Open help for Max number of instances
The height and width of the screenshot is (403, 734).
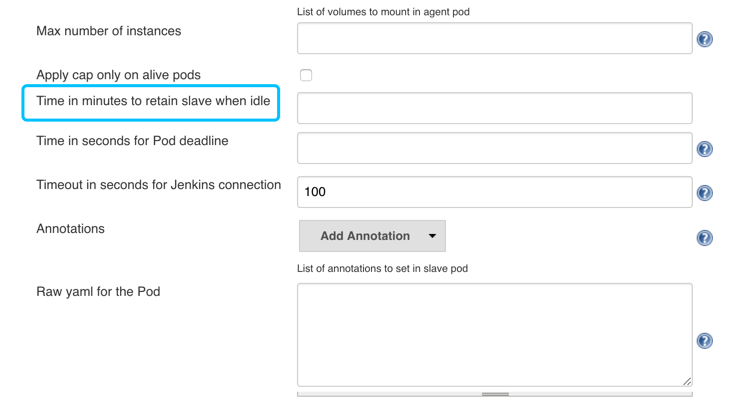(x=705, y=39)
